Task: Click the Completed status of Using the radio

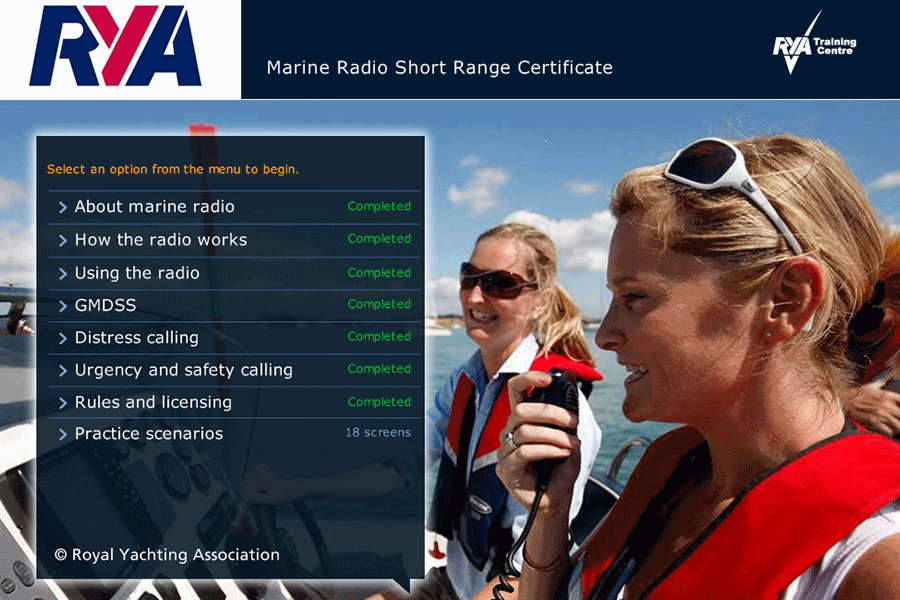Action: point(379,273)
